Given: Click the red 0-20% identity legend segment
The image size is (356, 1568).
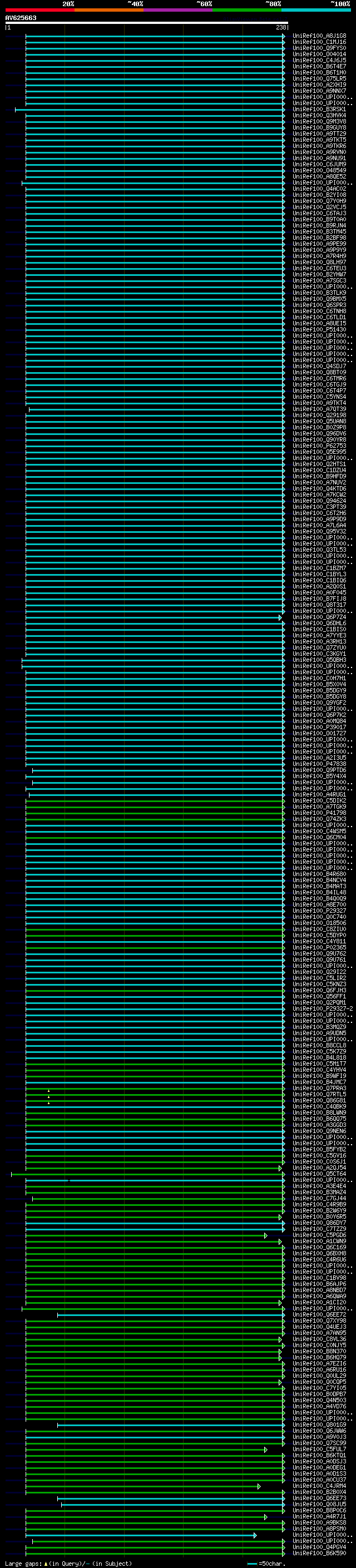Looking at the screenshot, I should [39, 10].
